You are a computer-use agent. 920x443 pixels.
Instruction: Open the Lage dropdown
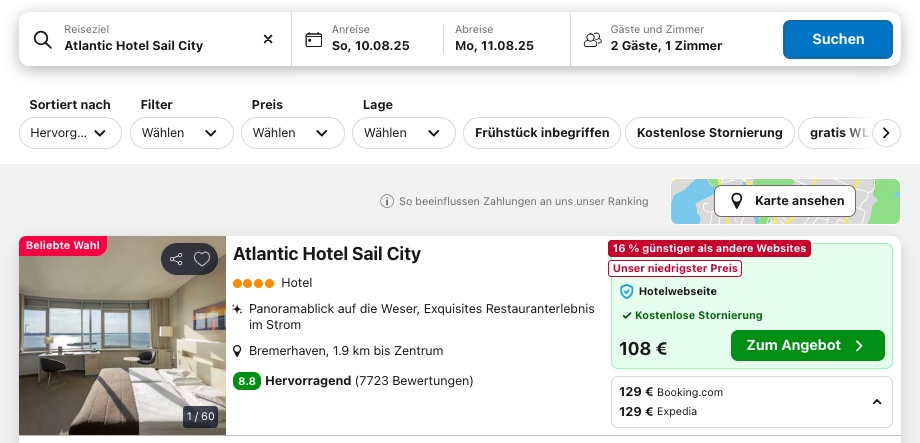[404, 133]
